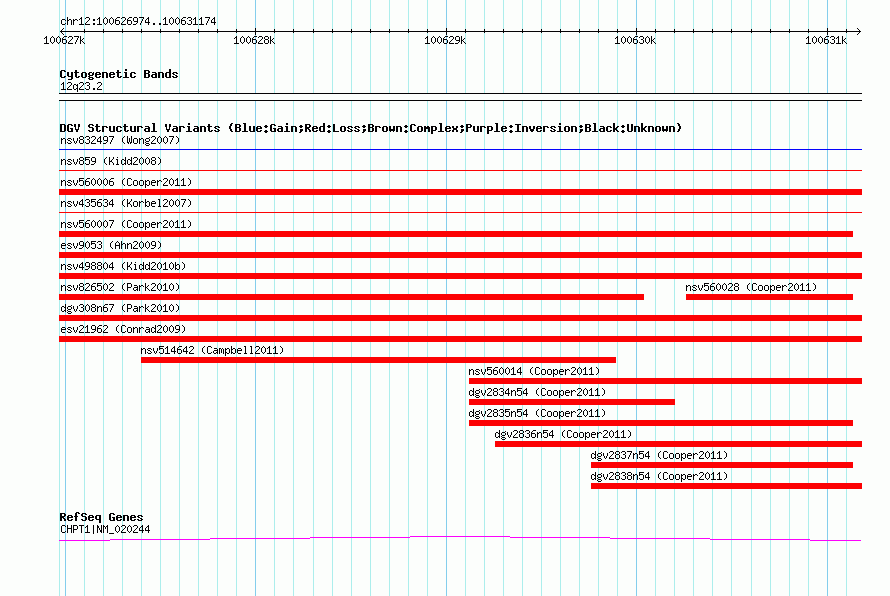
Task: Click the 100628k ruler tick label
Action: (x=254, y=40)
